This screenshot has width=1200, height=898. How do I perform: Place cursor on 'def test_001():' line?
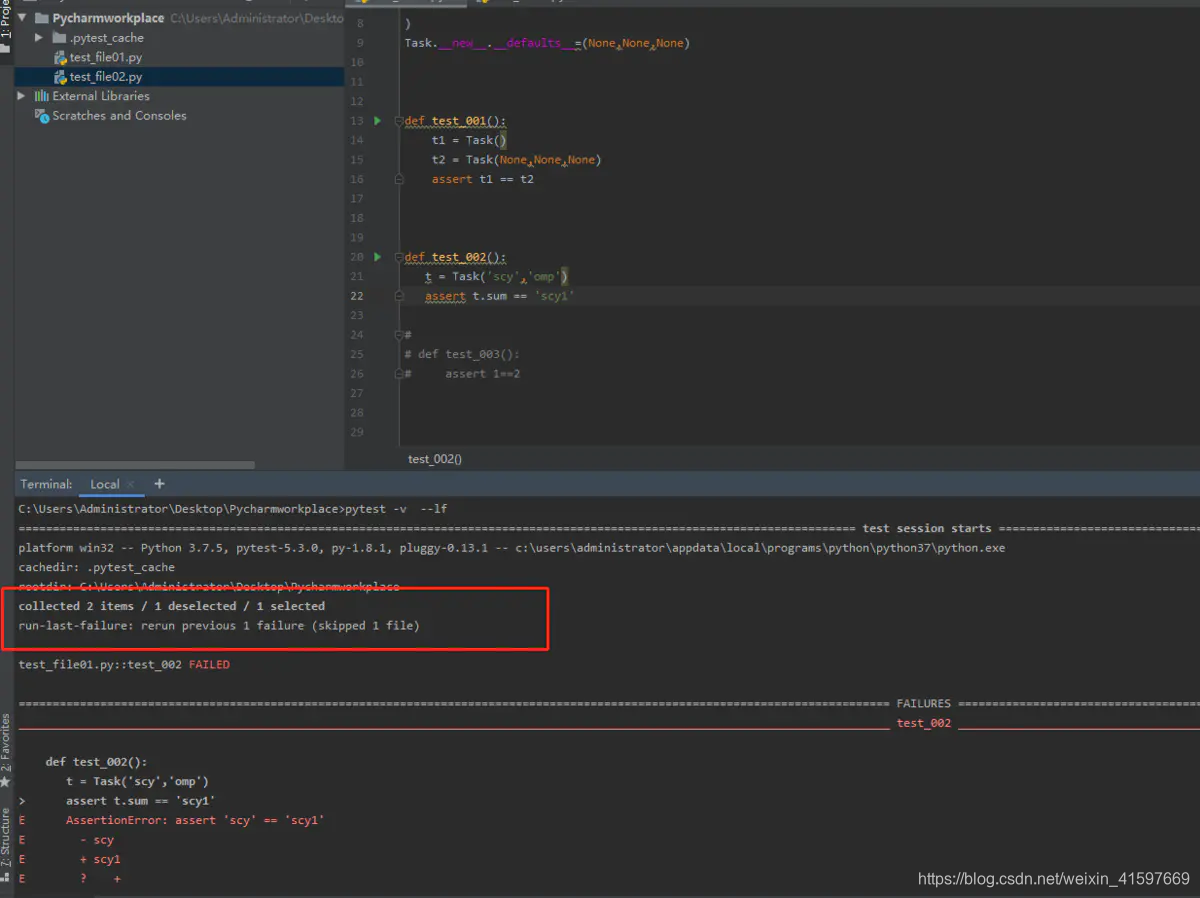pyautogui.click(x=455, y=121)
